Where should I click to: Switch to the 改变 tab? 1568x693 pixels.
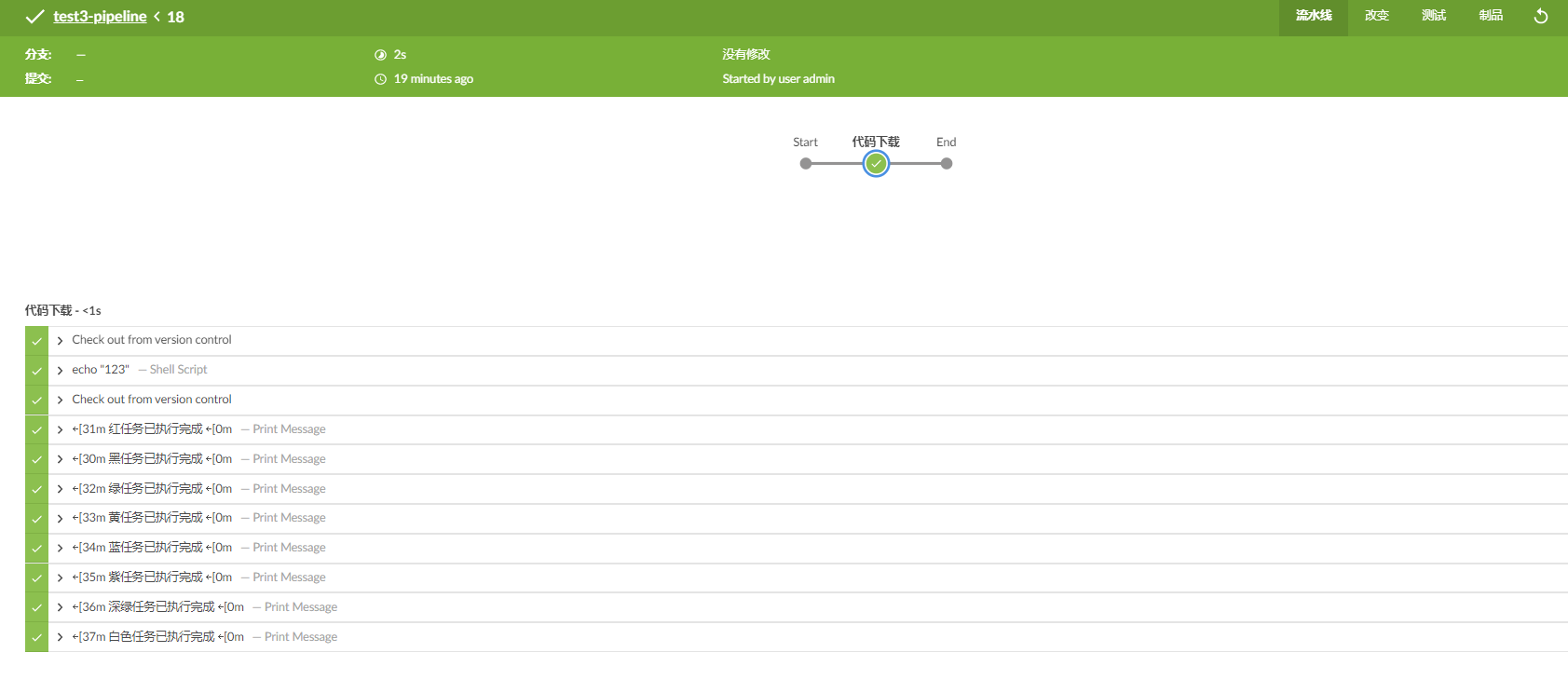coord(1377,16)
